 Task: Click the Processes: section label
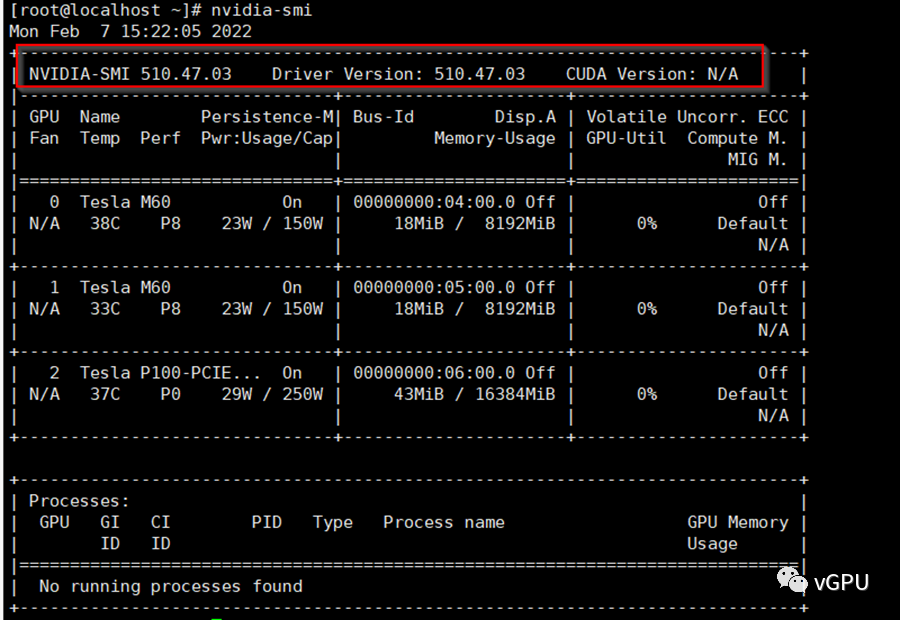(79, 501)
